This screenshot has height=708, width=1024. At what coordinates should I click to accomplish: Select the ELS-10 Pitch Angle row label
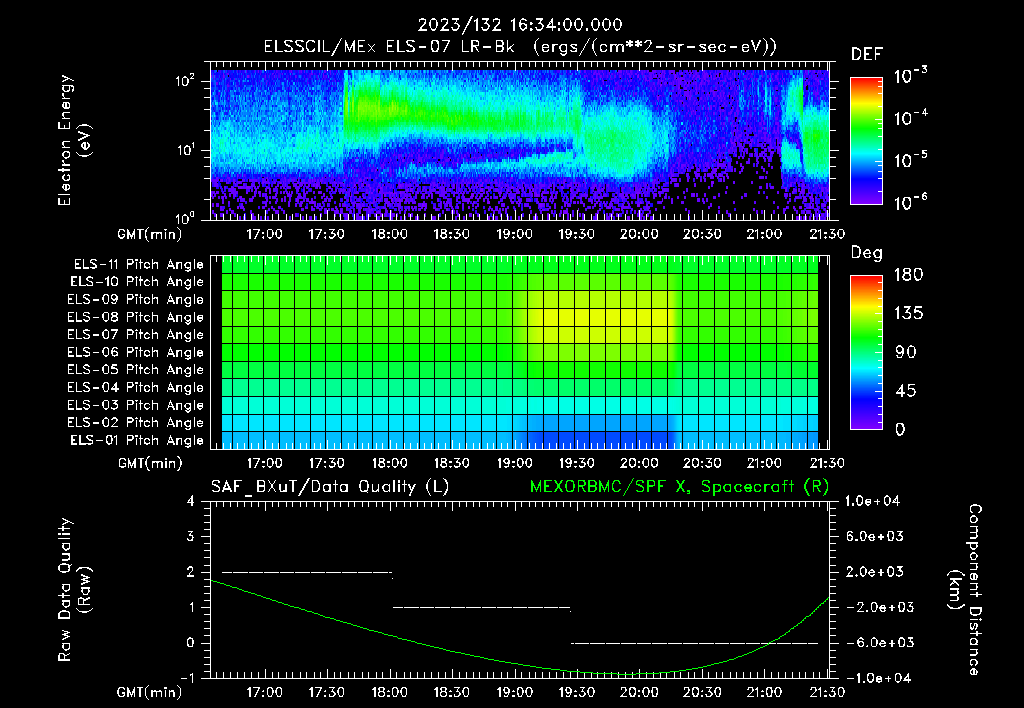137,282
